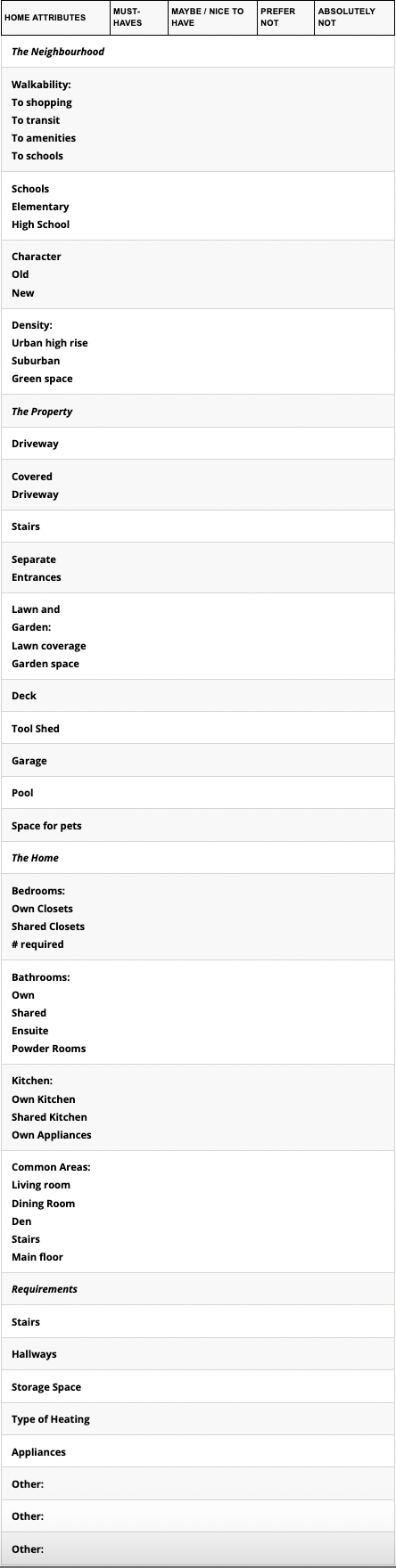The width and height of the screenshot is (396, 1568).
Task: Select the Common Areas row
Action: 198,1212
